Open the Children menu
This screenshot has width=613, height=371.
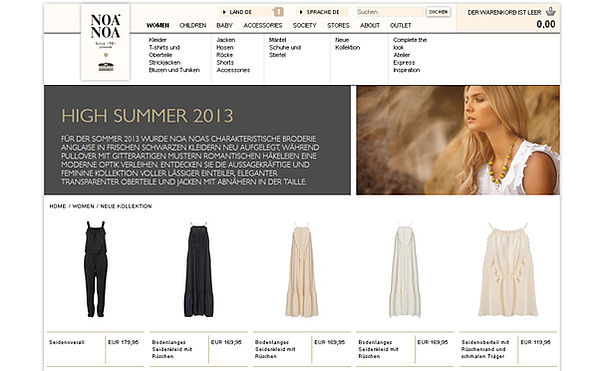(x=193, y=25)
